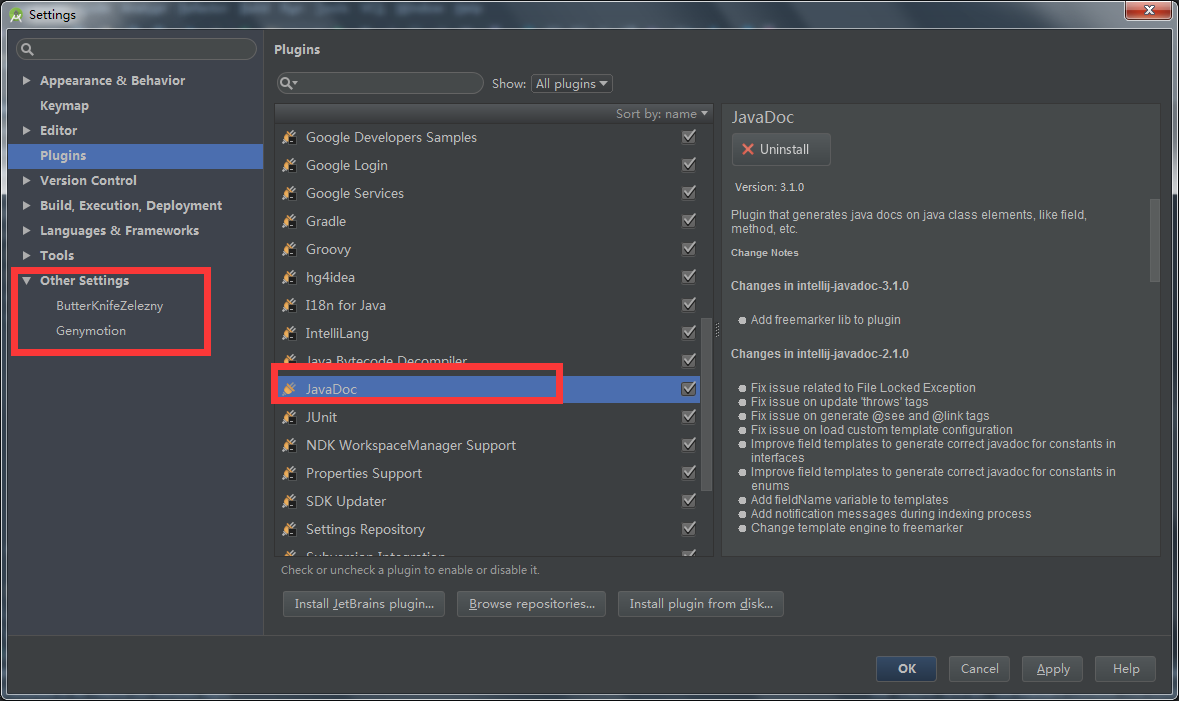Open the Sort by name dropdown
The width and height of the screenshot is (1179, 701).
tap(662, 114)
